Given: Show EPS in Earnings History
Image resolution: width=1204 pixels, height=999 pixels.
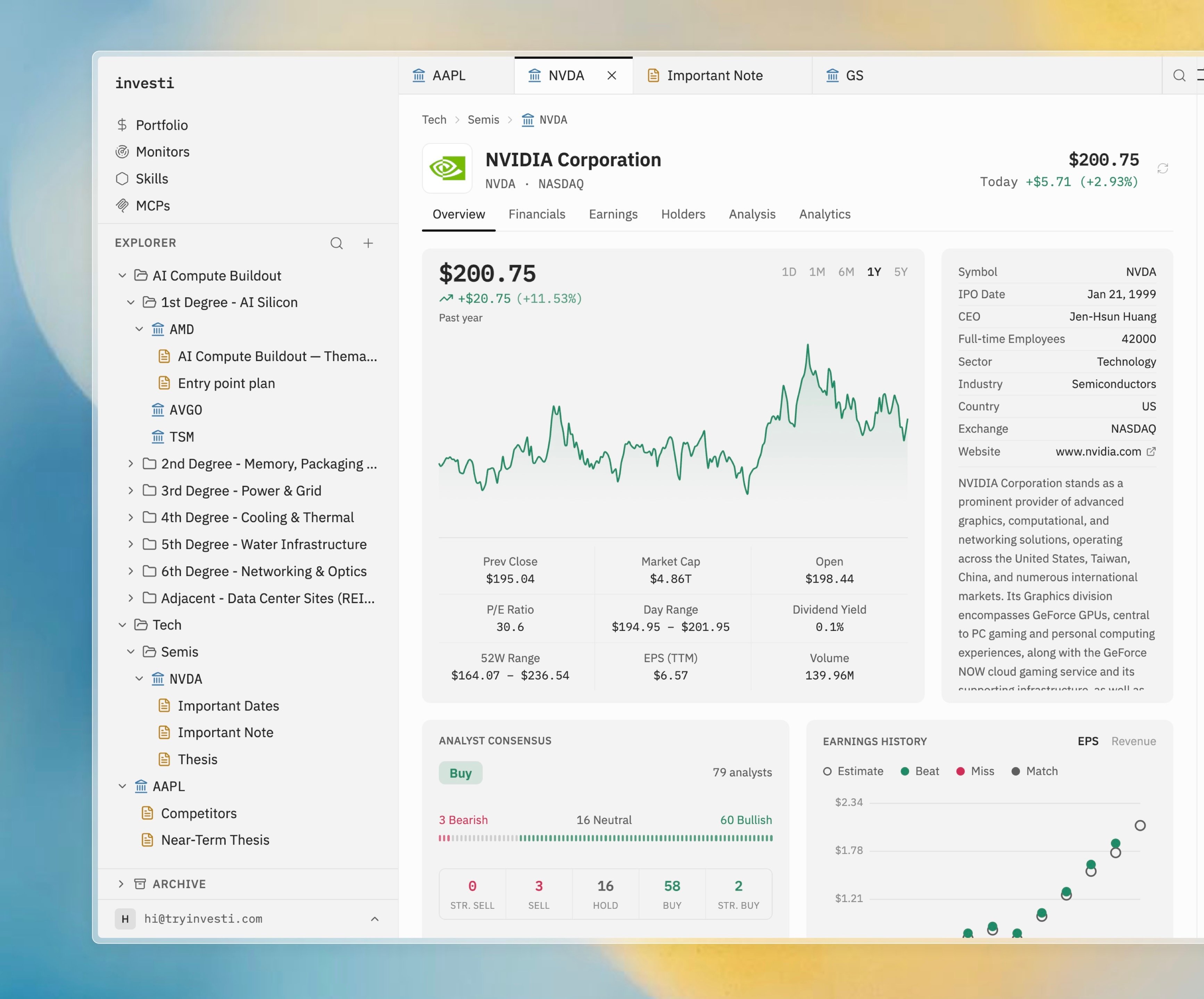Looking at the screenshot, I should pyautogui.click(x=1088, y=741).
